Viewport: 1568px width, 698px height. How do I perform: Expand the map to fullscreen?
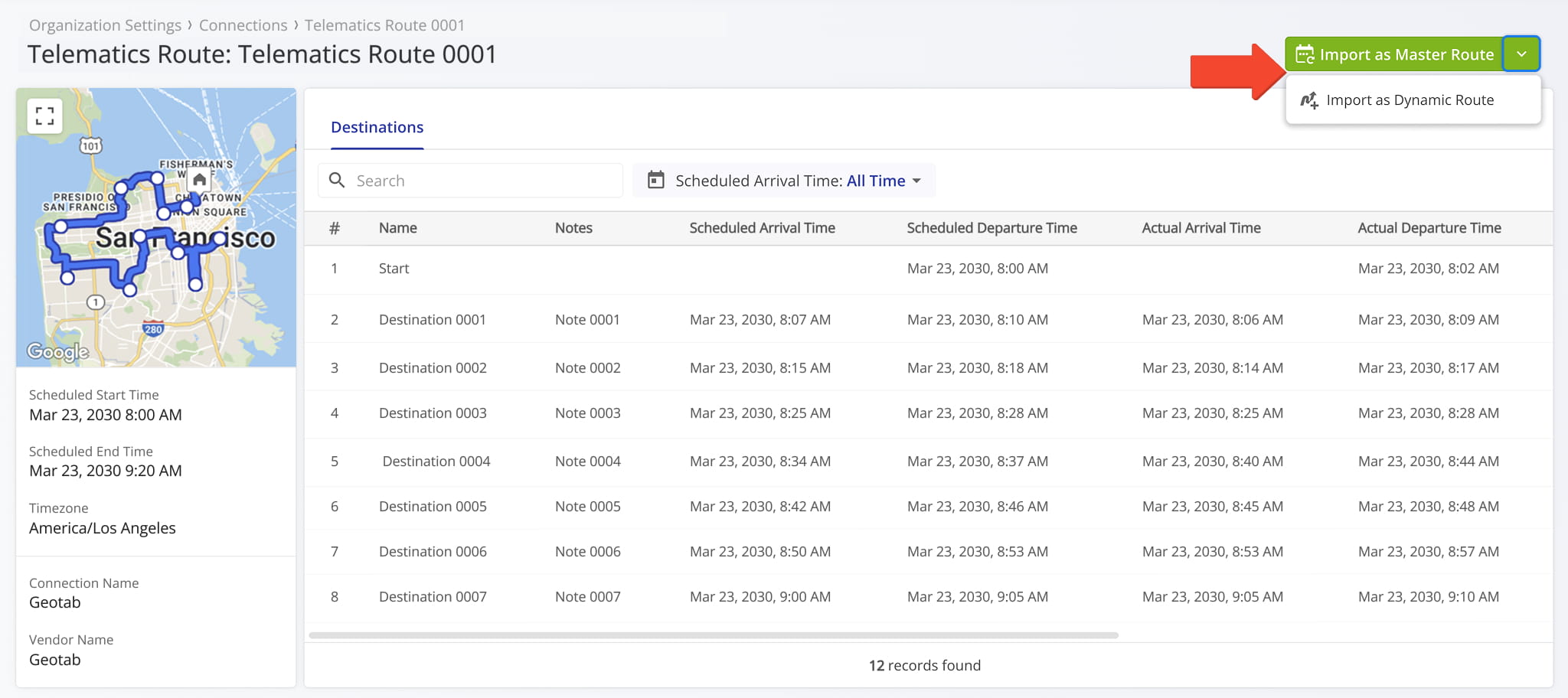[44, 116]
